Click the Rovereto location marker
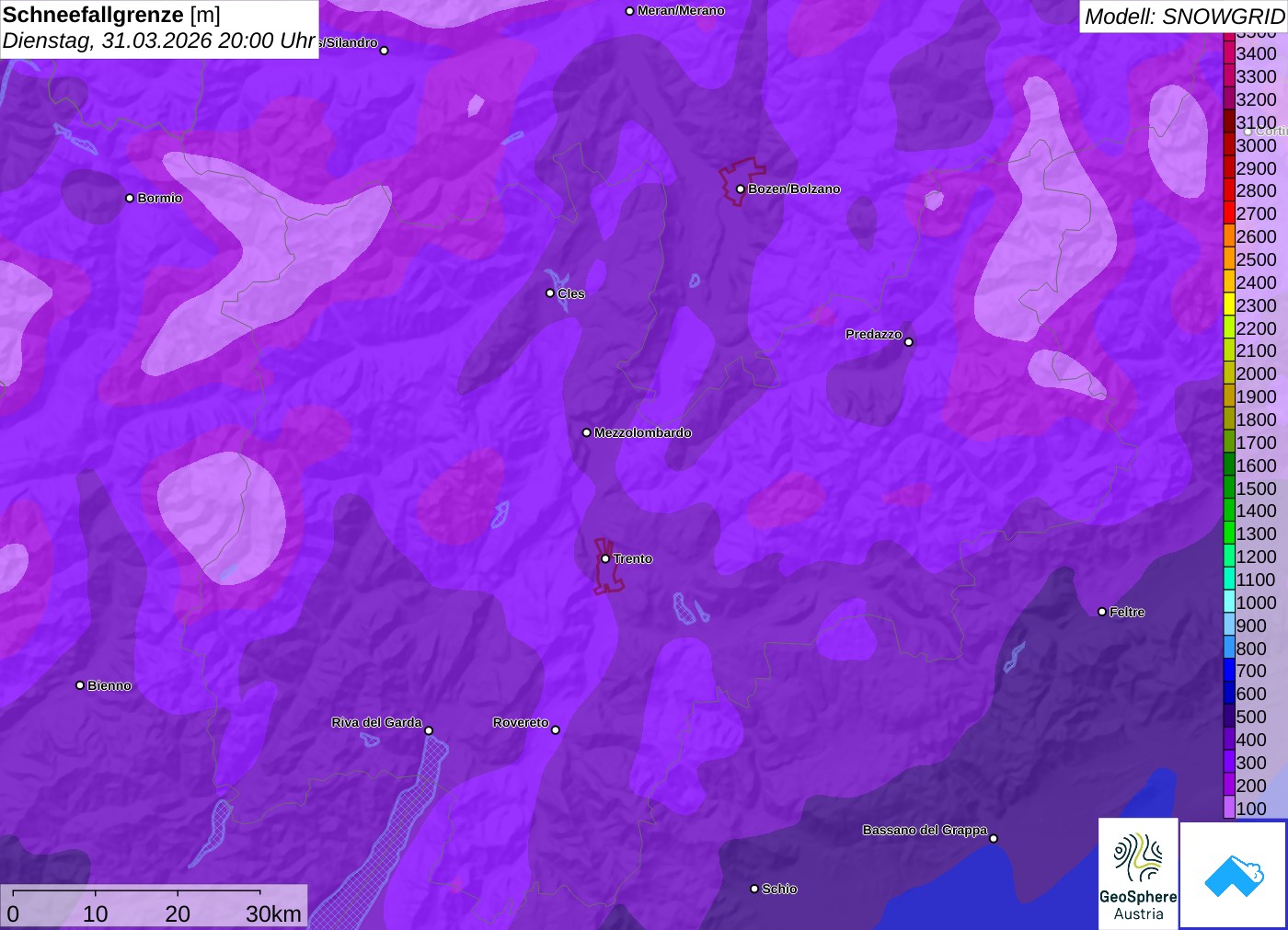 click(556, 730)
